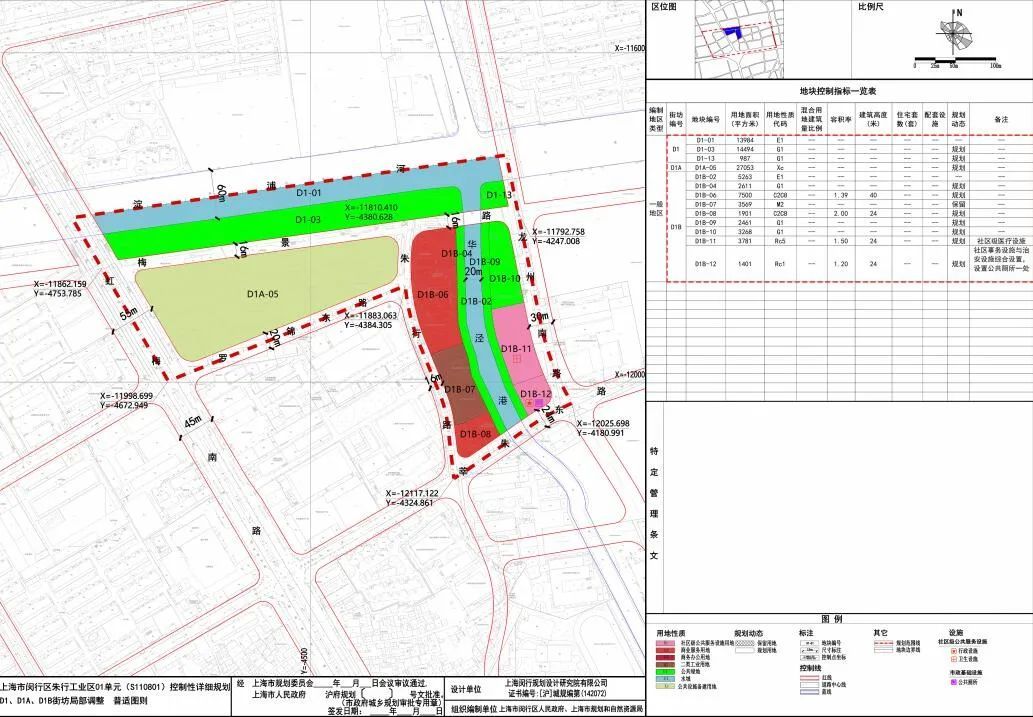This screenshot has width=1033, height=717.
Task: Click the 特定管理条文 vertical heading
Action: (x=654, y=503)
